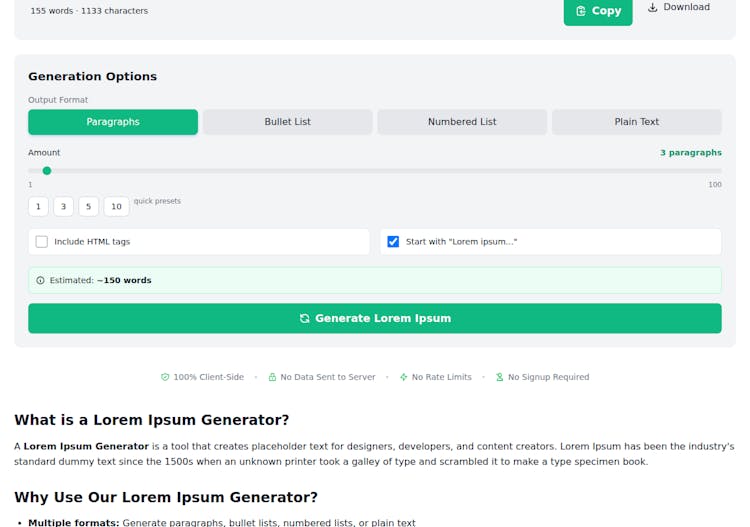Click the Amount slider handle
750x527 pixels.
(47, 171)
